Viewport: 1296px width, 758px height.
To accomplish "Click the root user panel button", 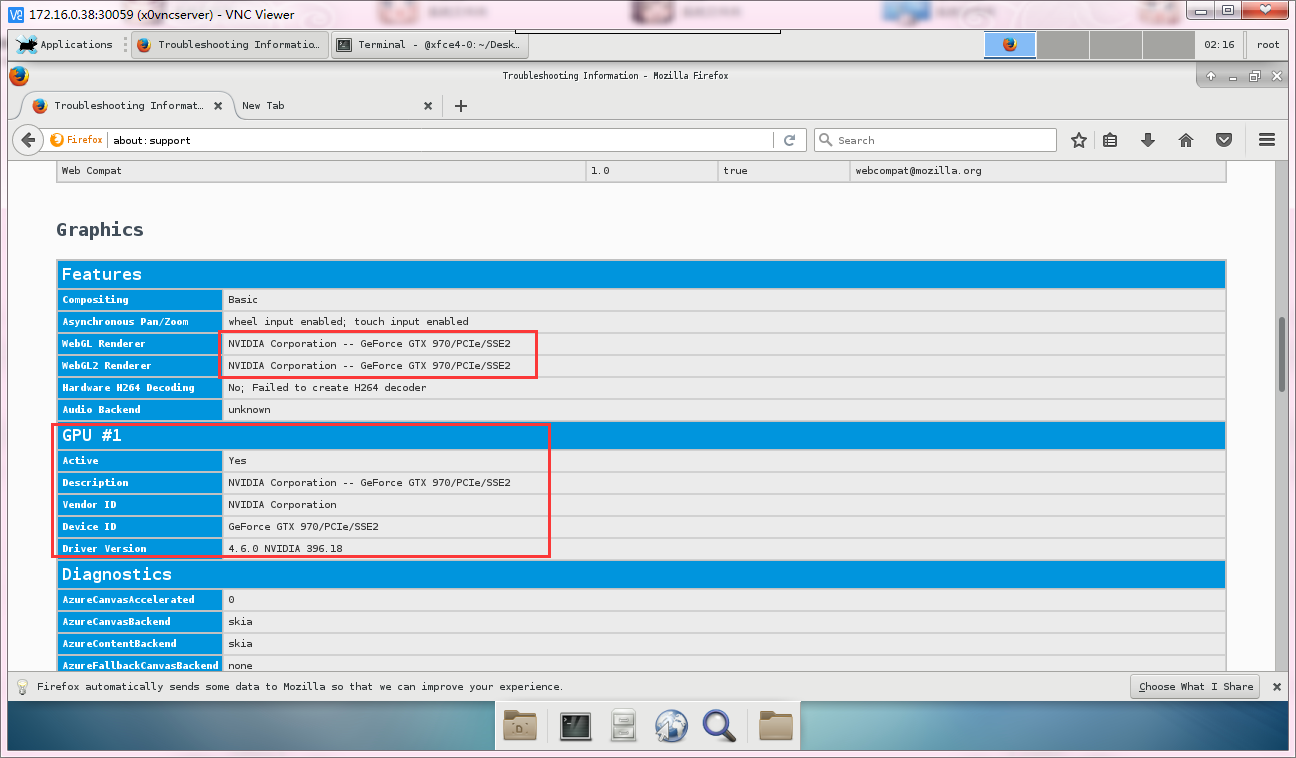I will pyautogui.click(x=1268, y=45).
